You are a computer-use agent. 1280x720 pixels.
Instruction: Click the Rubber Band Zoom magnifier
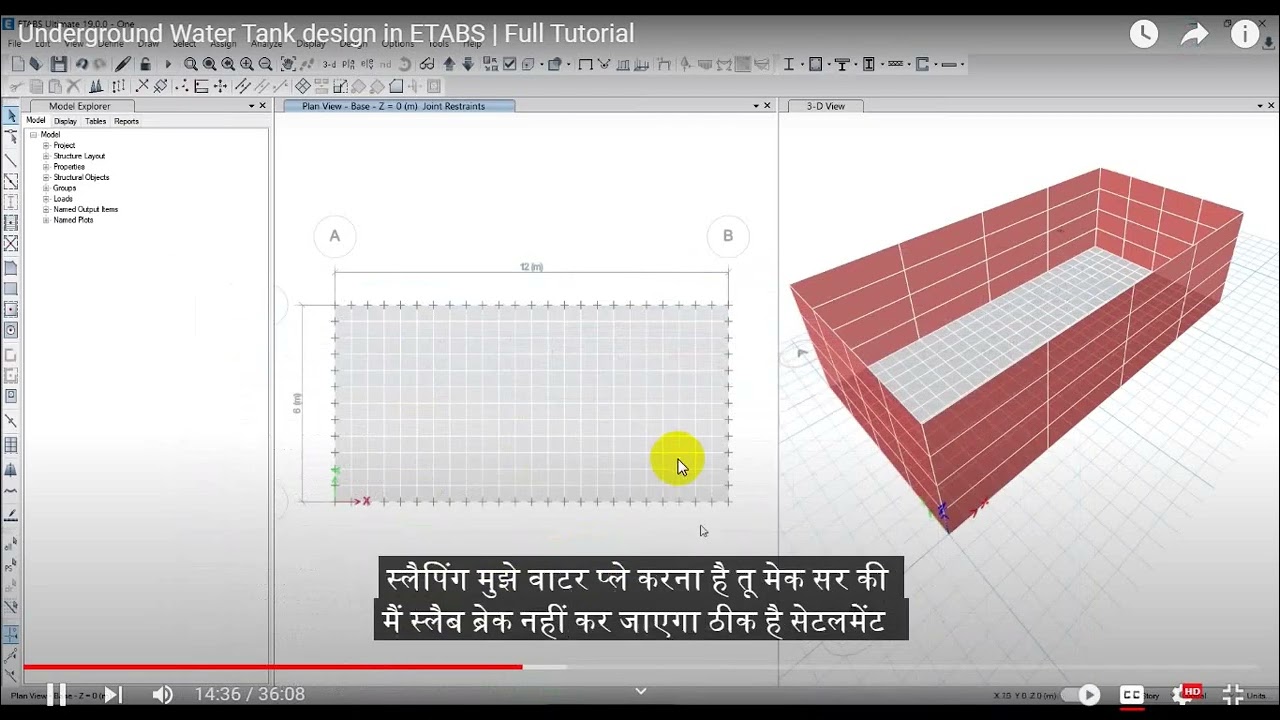(x=190, y=64)
